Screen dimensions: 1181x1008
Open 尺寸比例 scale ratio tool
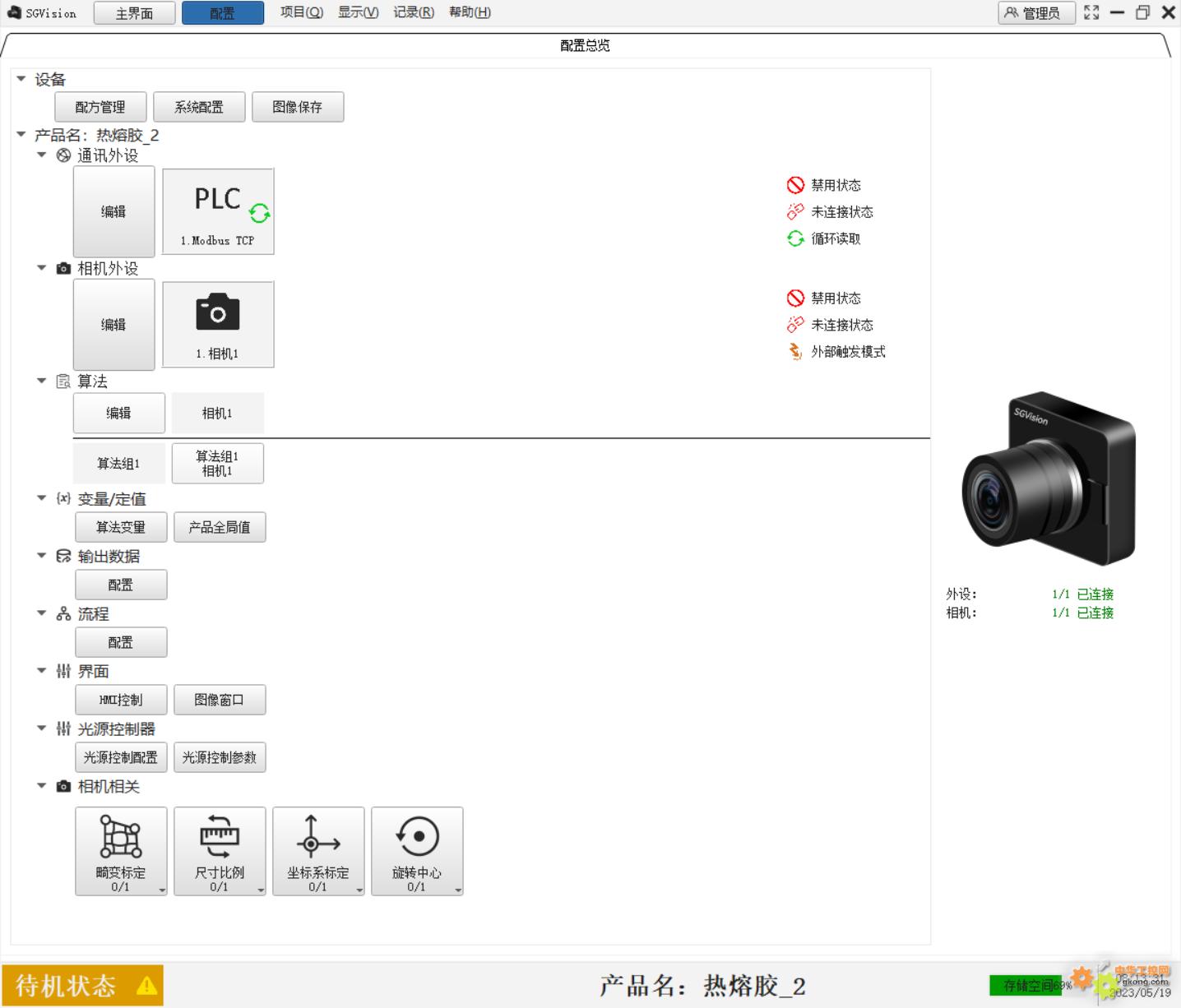(x=219, y=849)
